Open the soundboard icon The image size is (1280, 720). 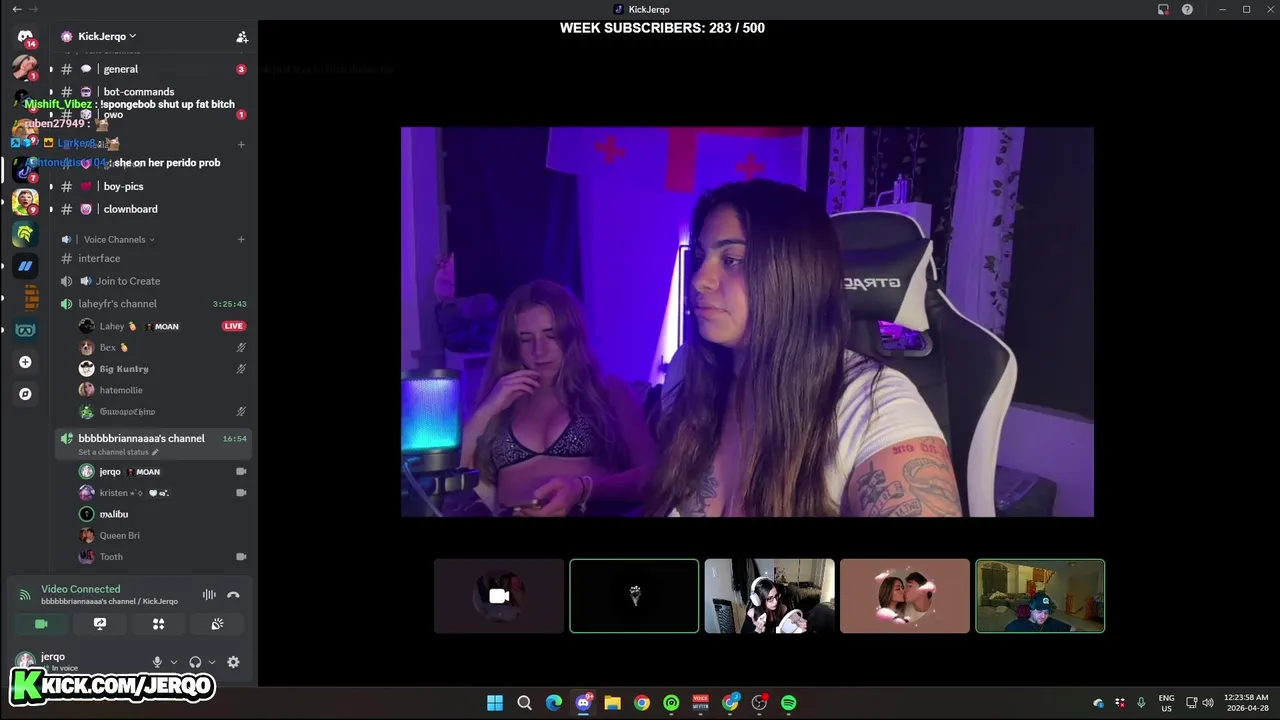(x=217, y=624)
